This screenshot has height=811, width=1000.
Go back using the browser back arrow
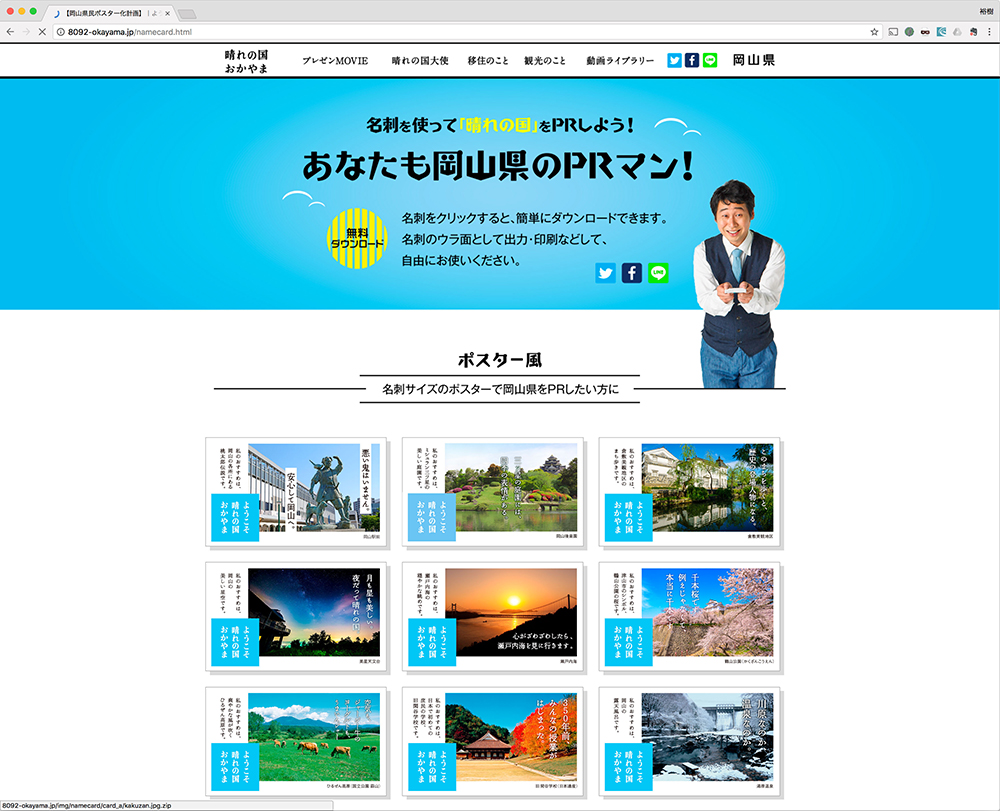pyautogui.click(x=10, y=32)
